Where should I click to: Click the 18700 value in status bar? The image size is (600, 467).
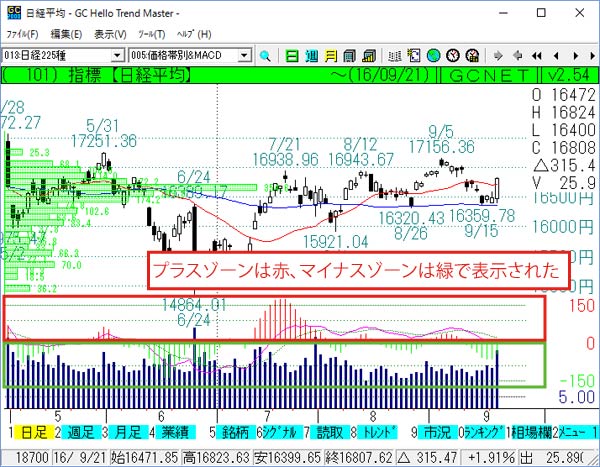point(32,457)
